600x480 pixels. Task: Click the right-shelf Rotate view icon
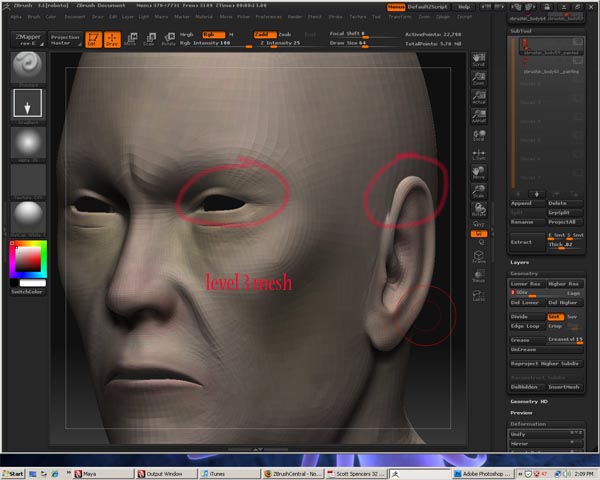click(x=479, y=210)
